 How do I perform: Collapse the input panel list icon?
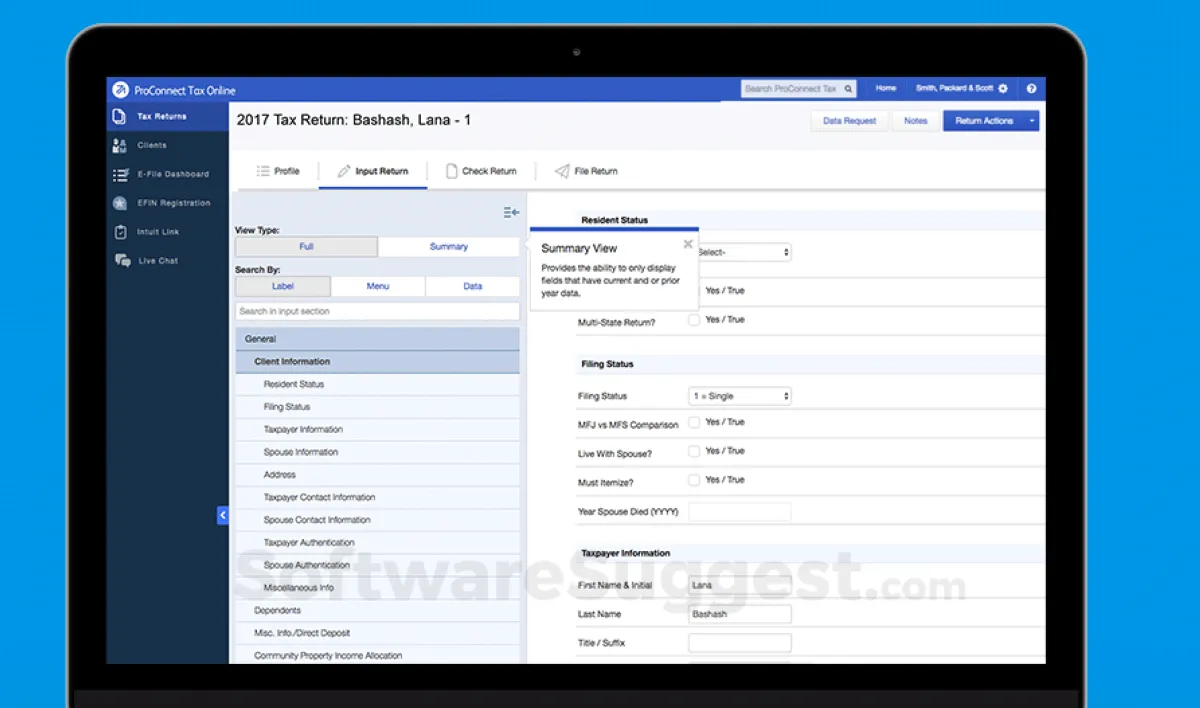pyautogui.click(x=511, y=212)
